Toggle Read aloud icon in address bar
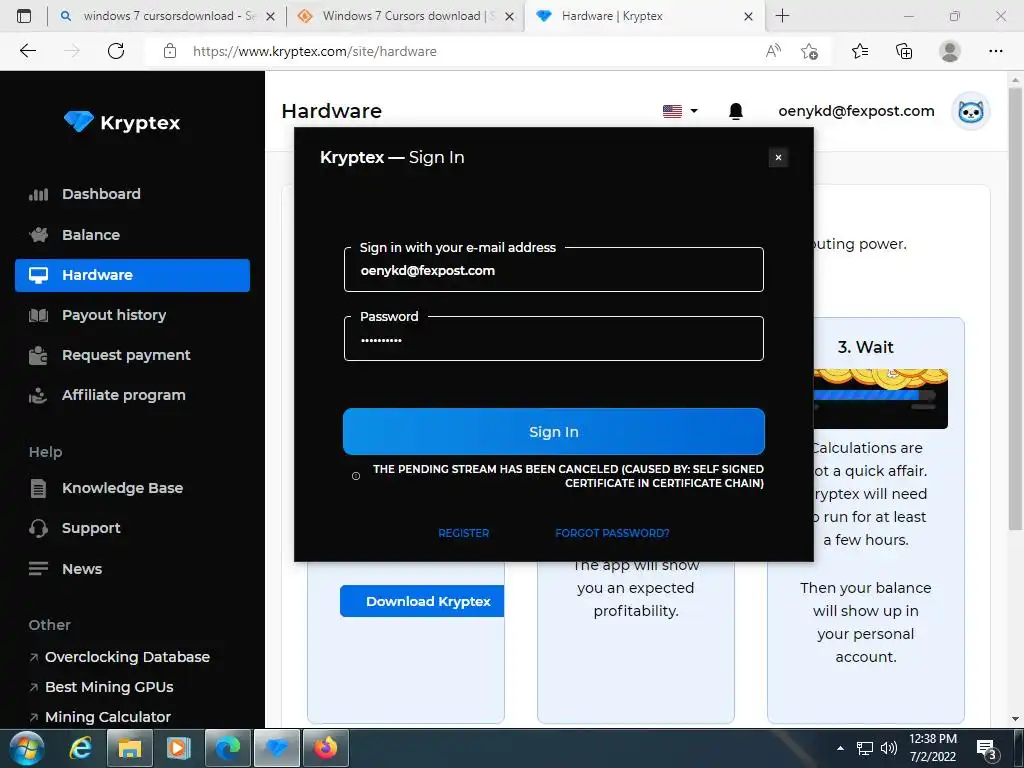1024x768 pixels. click(773, 51)
